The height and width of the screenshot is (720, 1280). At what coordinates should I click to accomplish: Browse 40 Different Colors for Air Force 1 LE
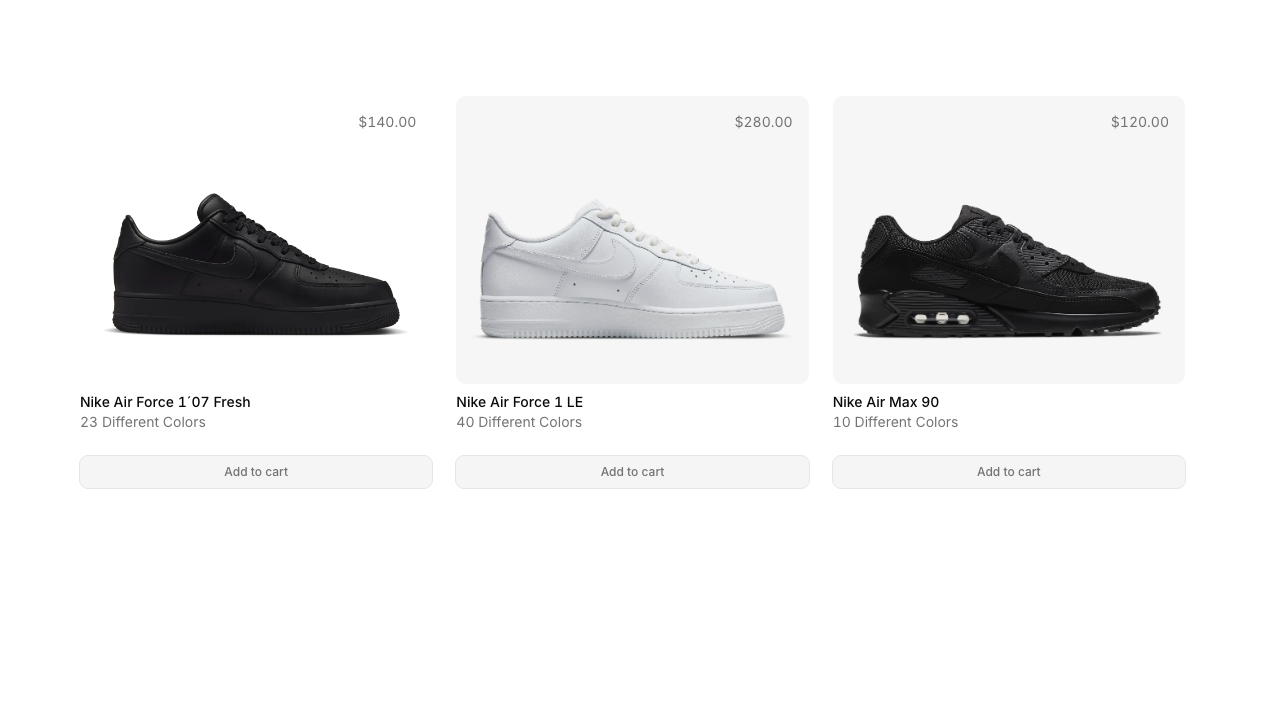click(519, 422)
